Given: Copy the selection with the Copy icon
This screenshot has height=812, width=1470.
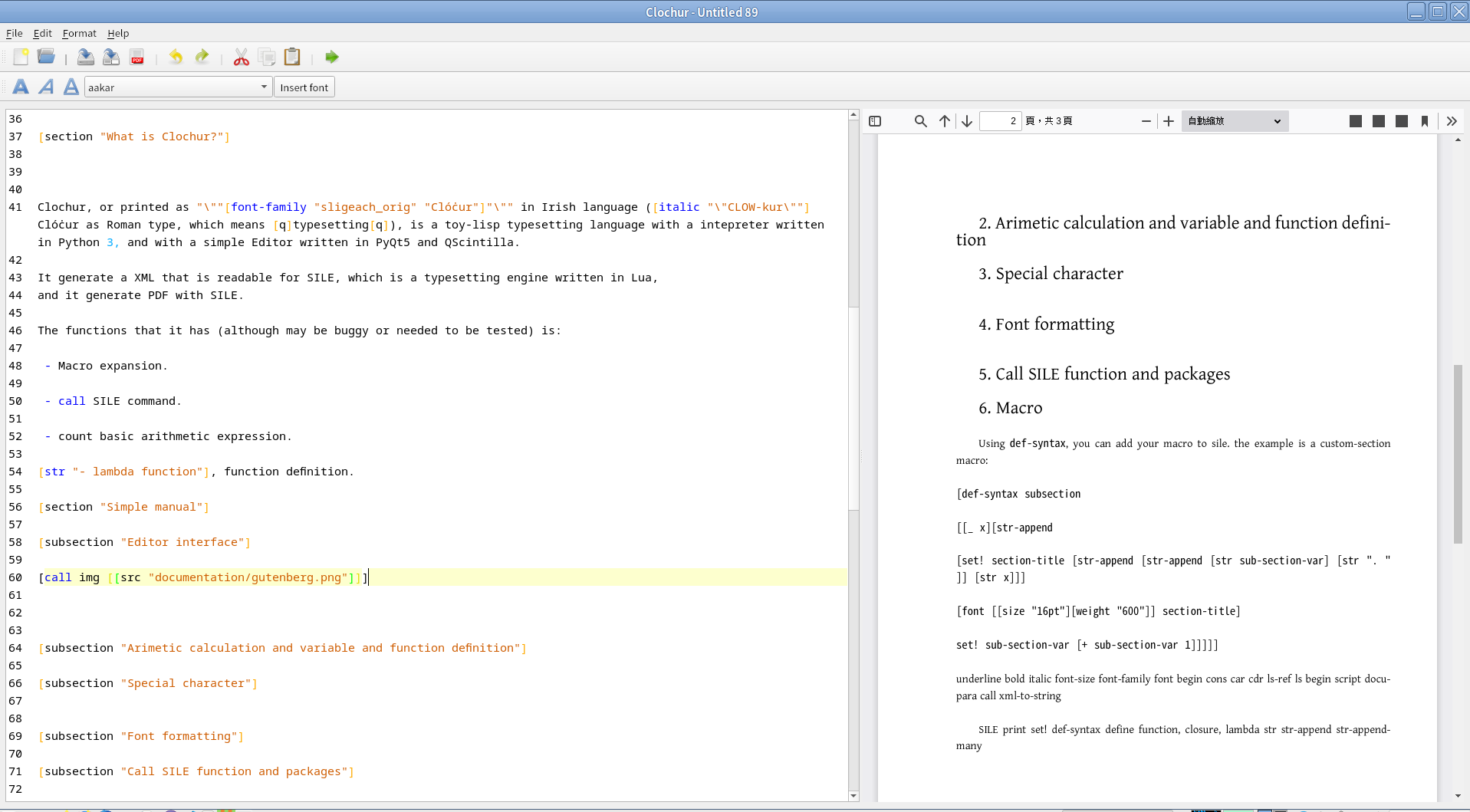Looking at the screenshot, I should pyautogui.click(x=266, y=57).
